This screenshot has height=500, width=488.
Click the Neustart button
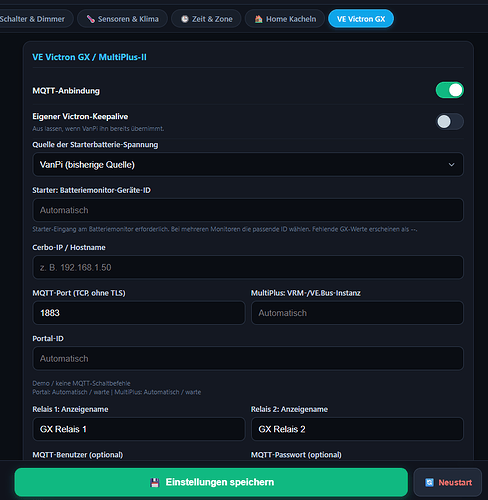click(x=448, y=482)
